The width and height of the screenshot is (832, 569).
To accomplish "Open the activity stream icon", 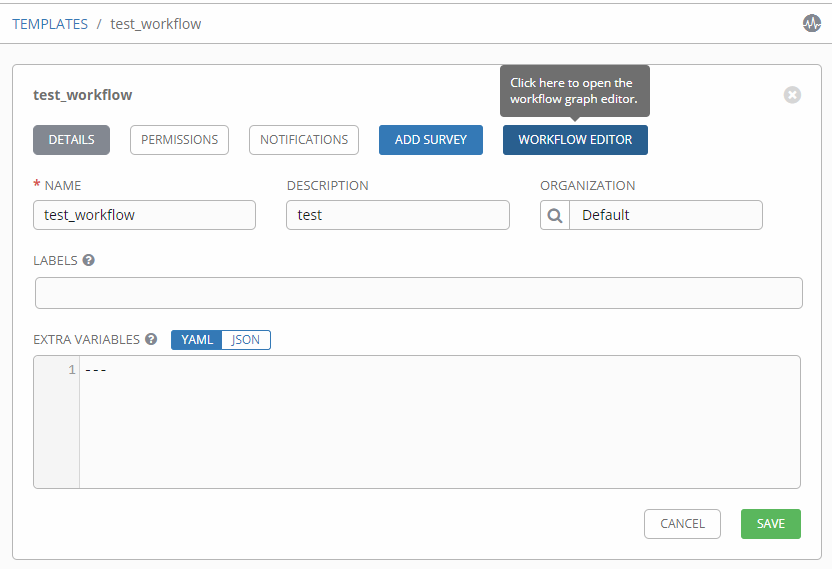I will pos(811,23).
